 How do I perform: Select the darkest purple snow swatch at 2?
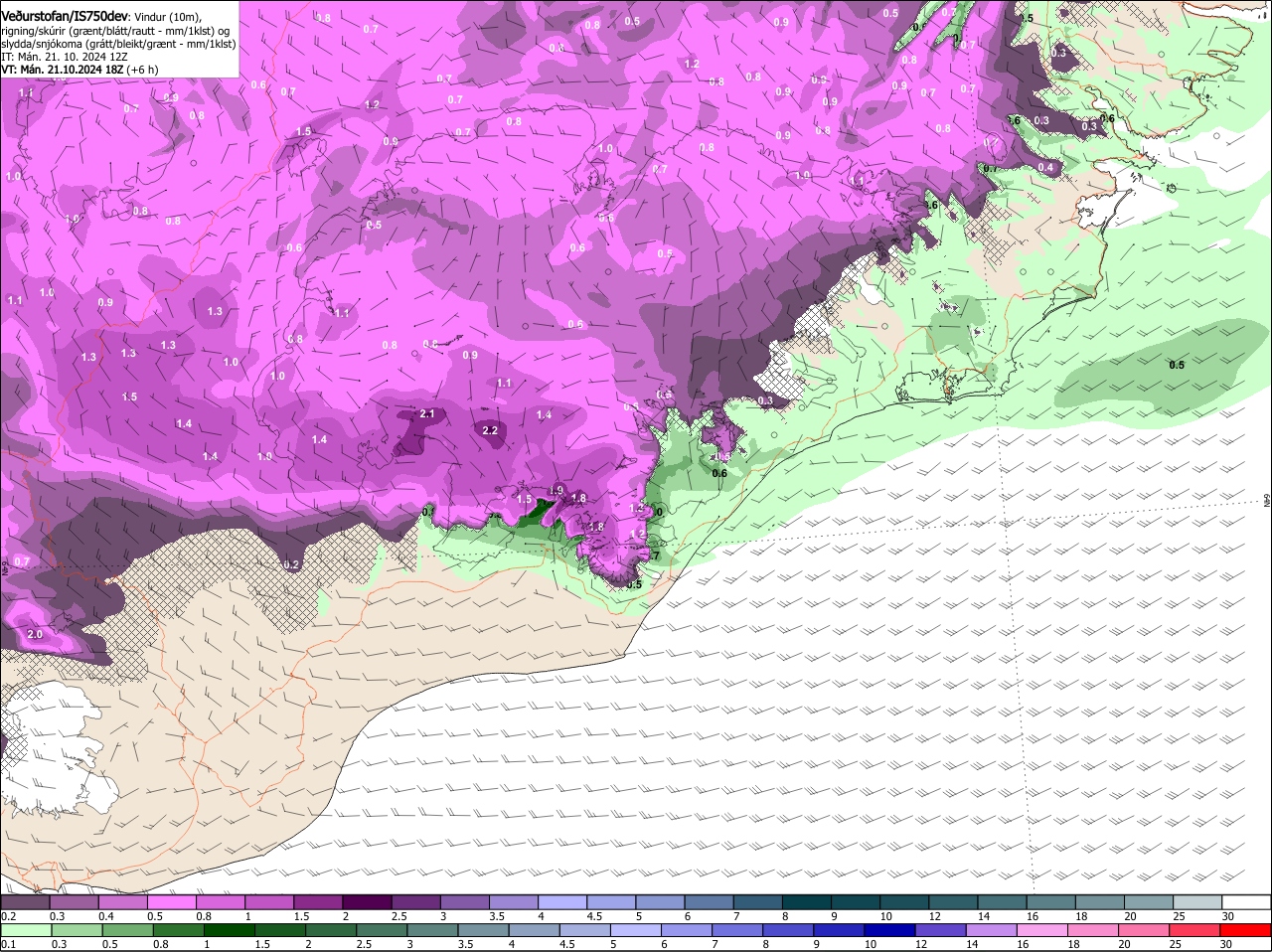click(x=367, y=902)
